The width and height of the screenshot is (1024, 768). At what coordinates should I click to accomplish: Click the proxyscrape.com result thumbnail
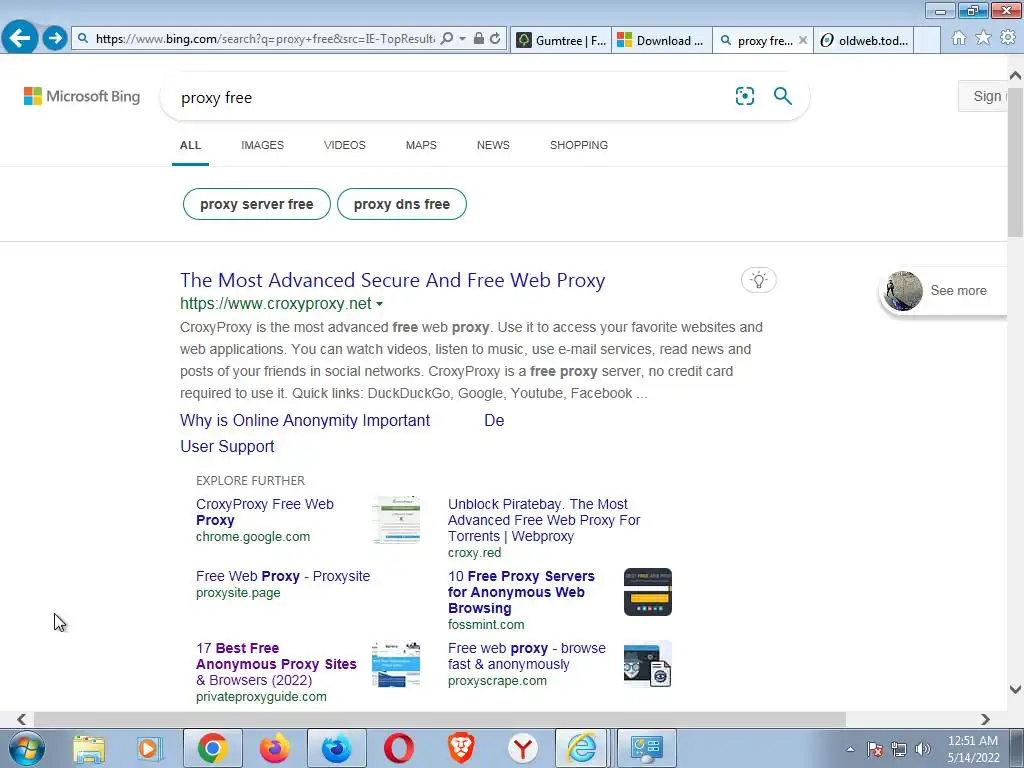647,664
